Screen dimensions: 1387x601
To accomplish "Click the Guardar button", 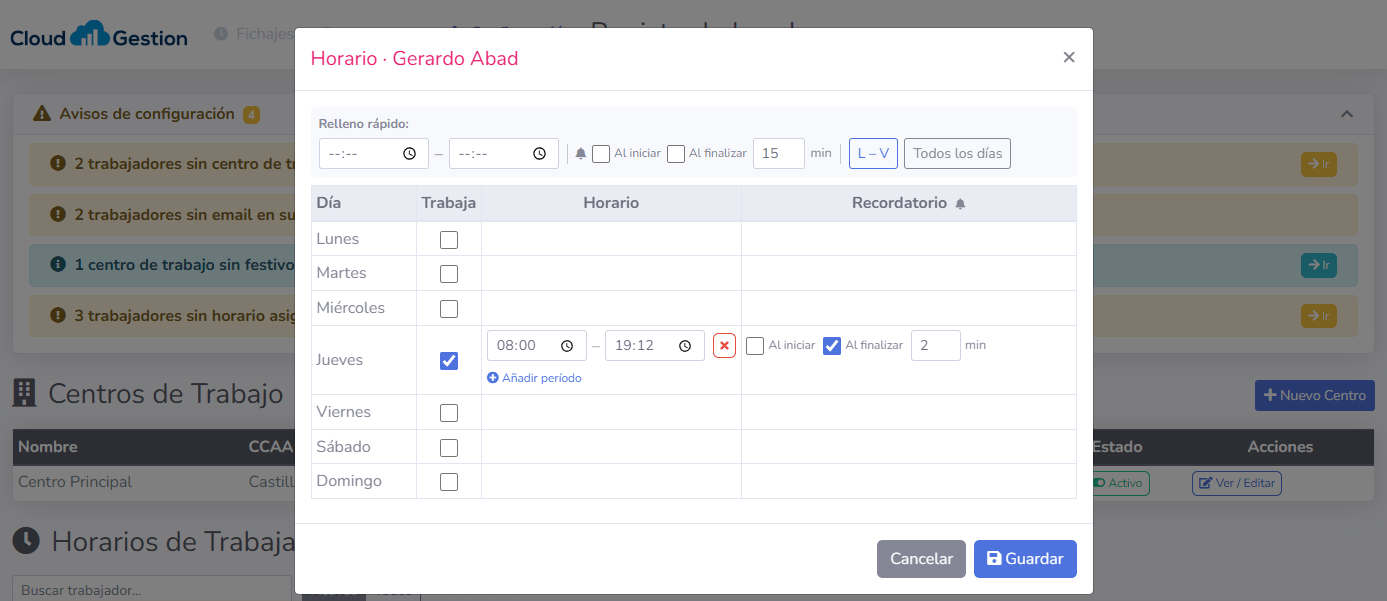I will pyautogui.click(x=1025, y=559).
